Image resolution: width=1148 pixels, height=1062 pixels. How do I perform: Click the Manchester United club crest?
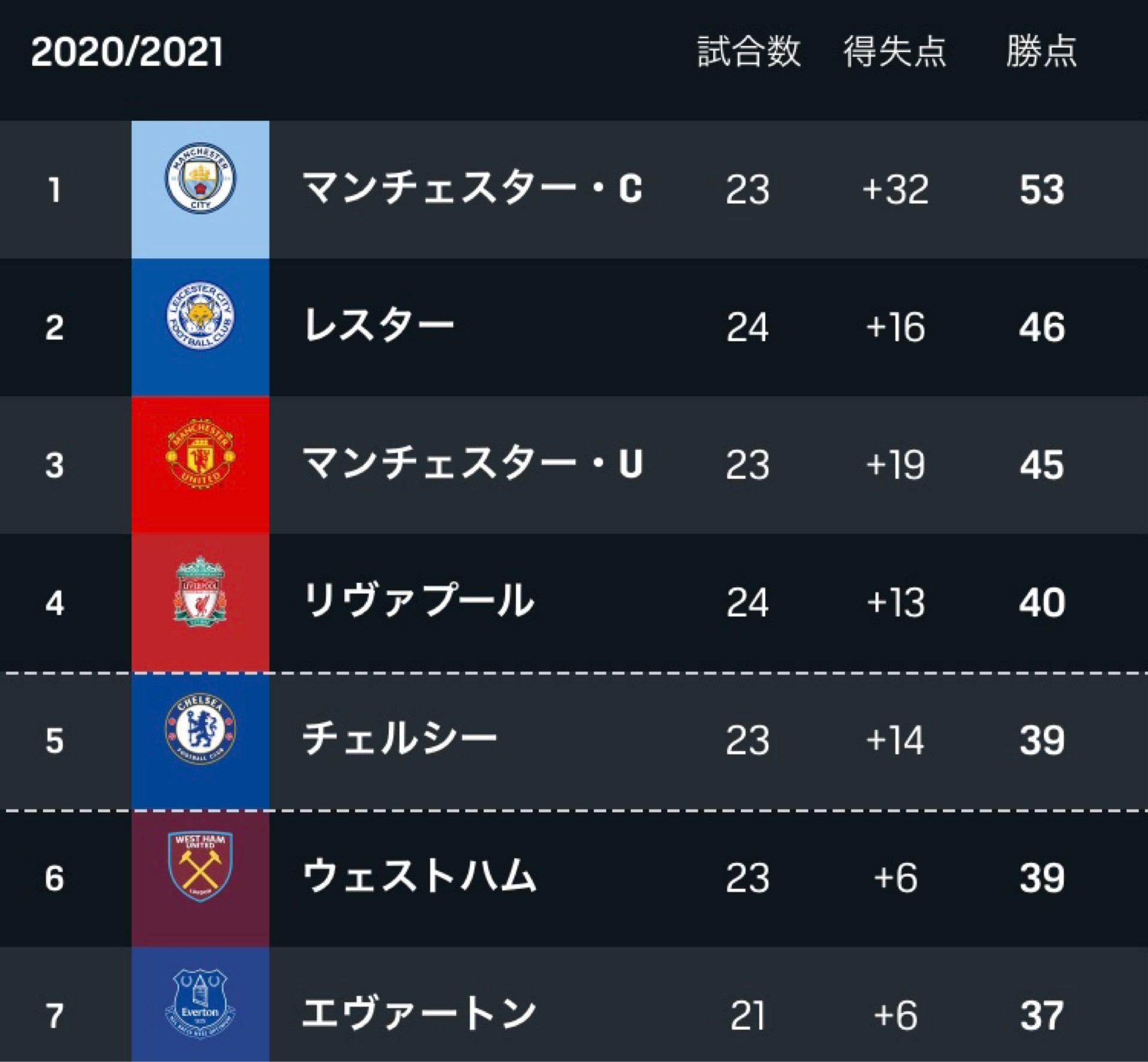[x=200, y=453]
